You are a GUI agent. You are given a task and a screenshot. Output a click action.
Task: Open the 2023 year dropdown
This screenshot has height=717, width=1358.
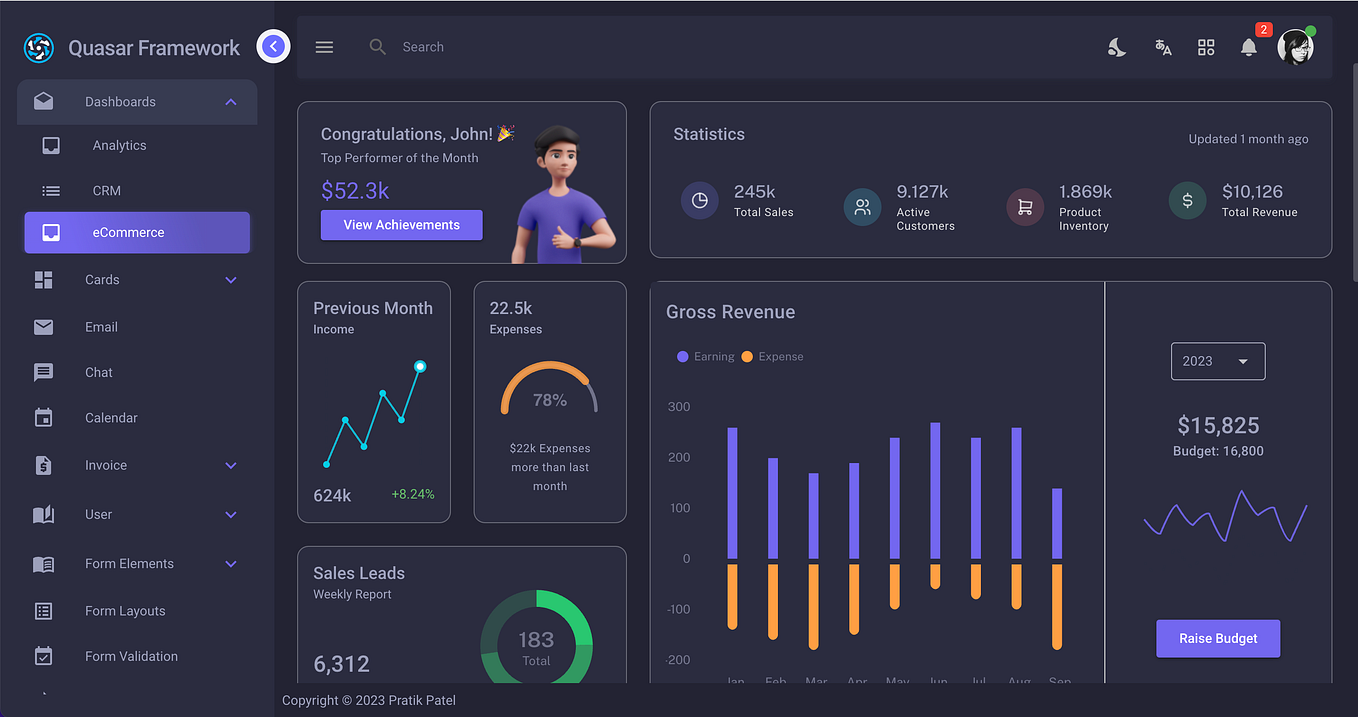pyautogui.click(x=1218, y=361)
